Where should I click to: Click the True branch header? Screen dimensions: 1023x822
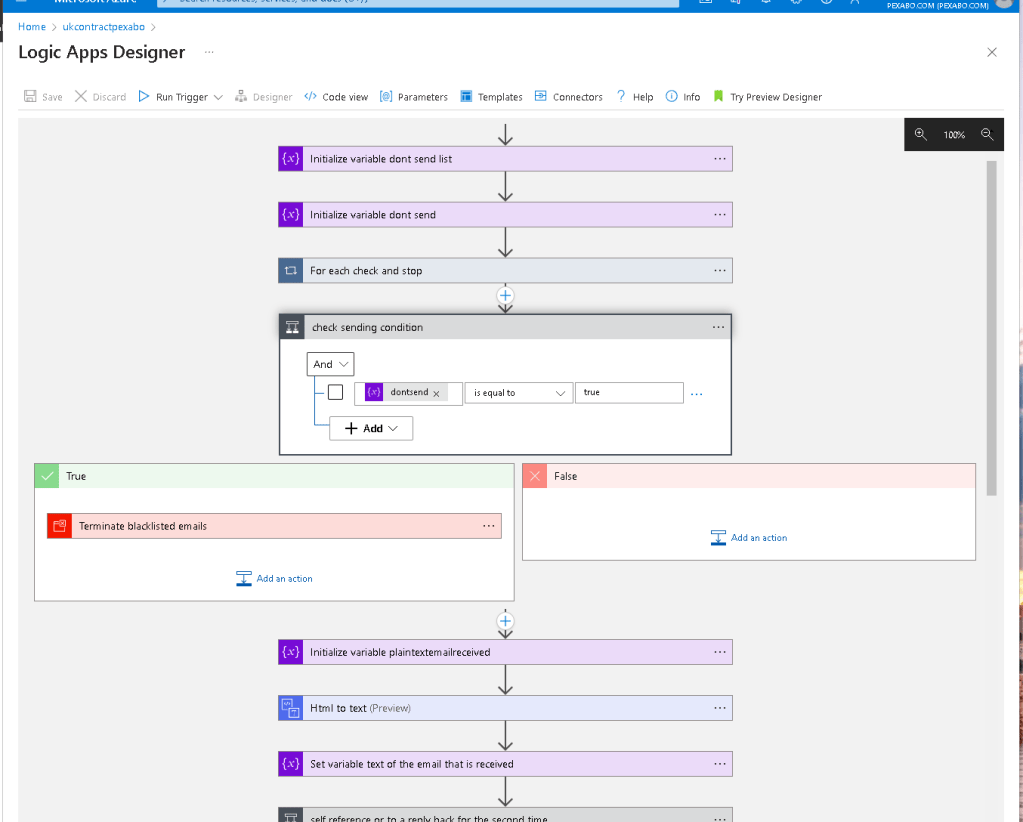274,476
